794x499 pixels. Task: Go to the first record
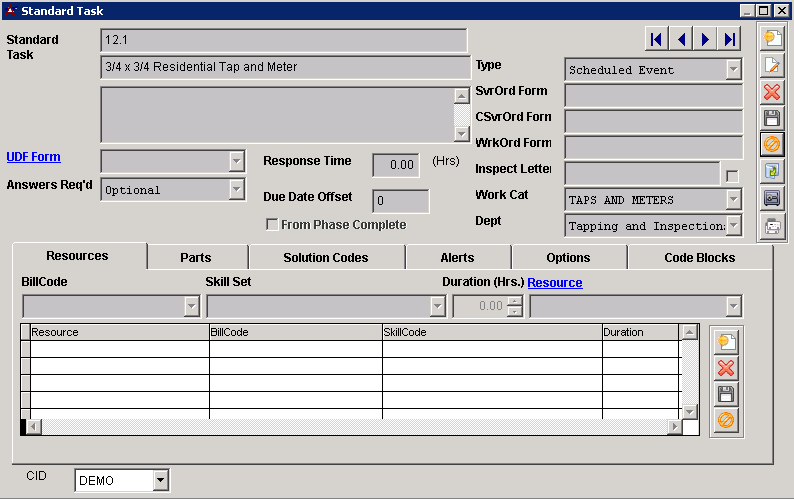pyautogui.click(x=656, y=39)
